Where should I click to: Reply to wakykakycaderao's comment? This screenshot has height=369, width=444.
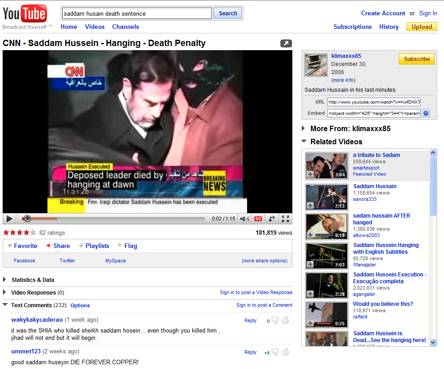[x=250, y=320]
